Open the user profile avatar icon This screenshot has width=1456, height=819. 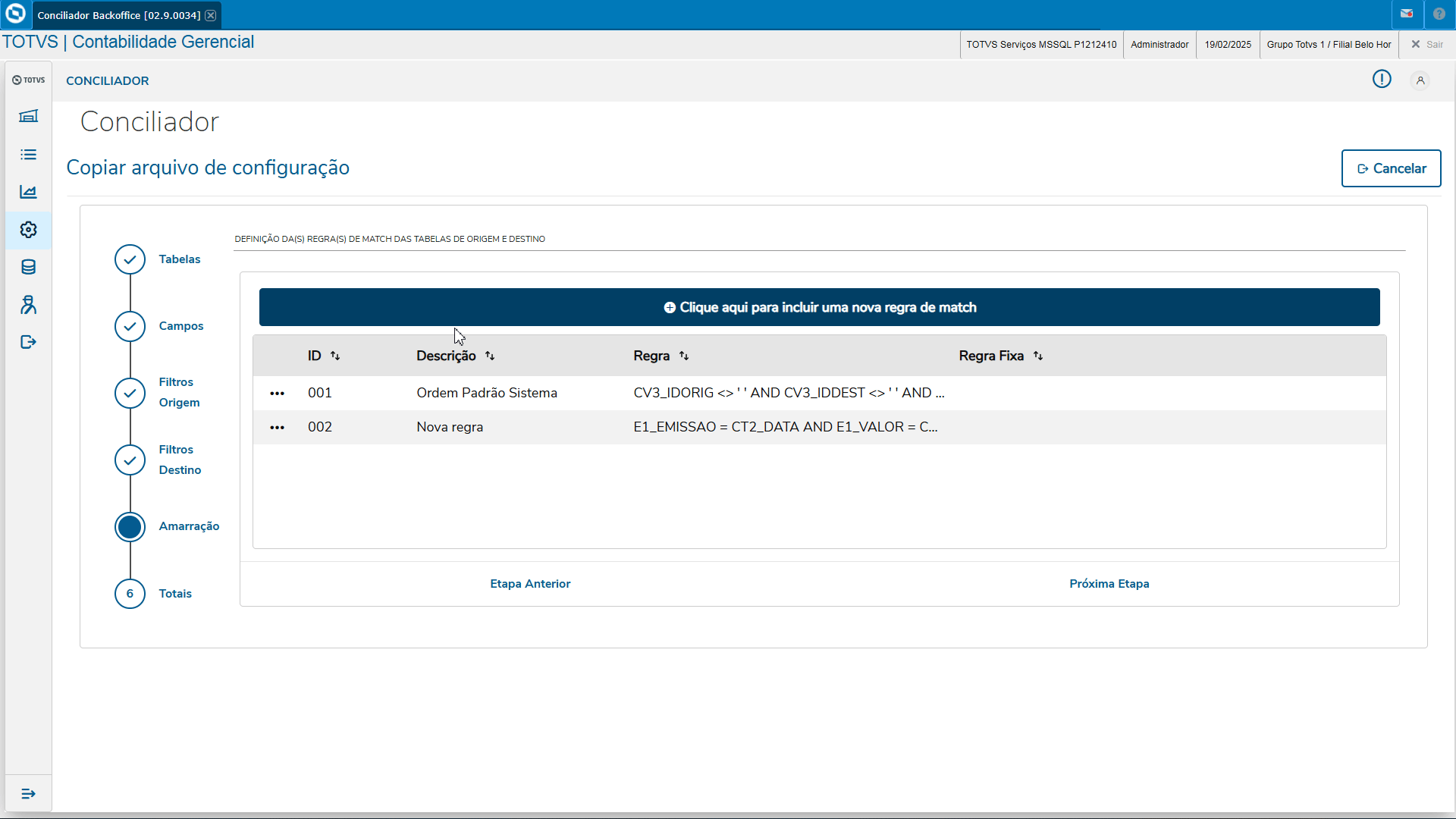1420,80
